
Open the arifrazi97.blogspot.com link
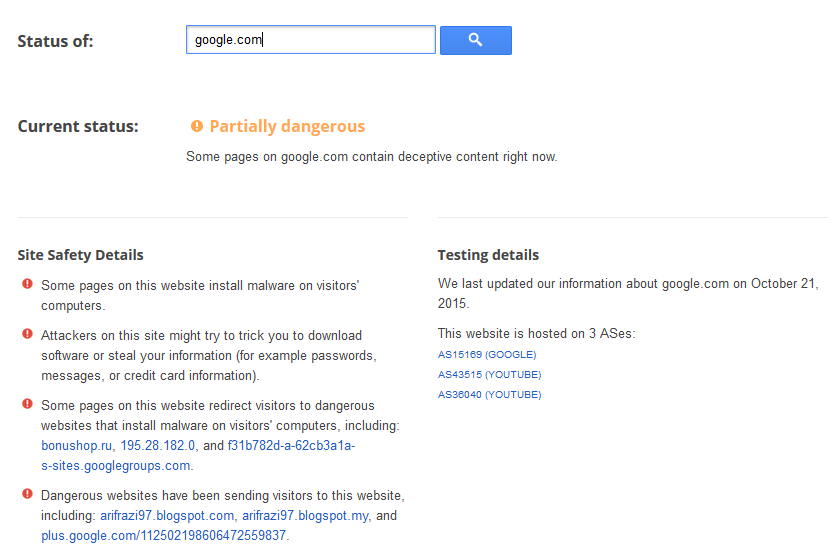pyautogui.click(x=167, y=516)
